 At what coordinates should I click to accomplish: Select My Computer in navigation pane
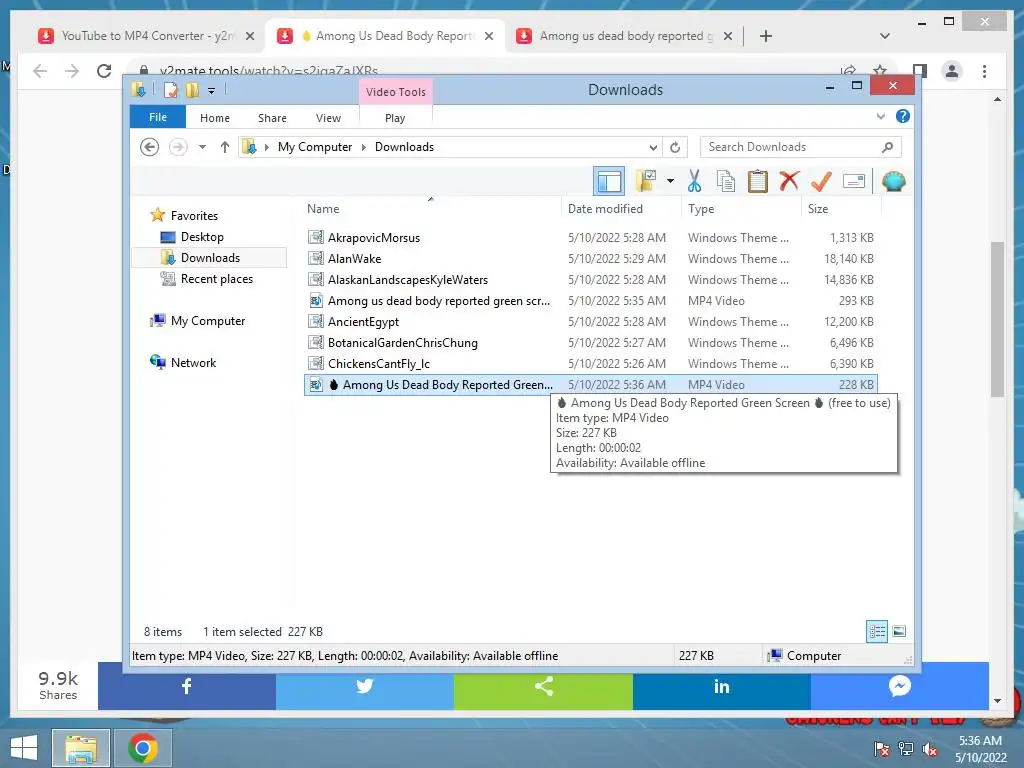pyautogui.click(x=208, y=321)
